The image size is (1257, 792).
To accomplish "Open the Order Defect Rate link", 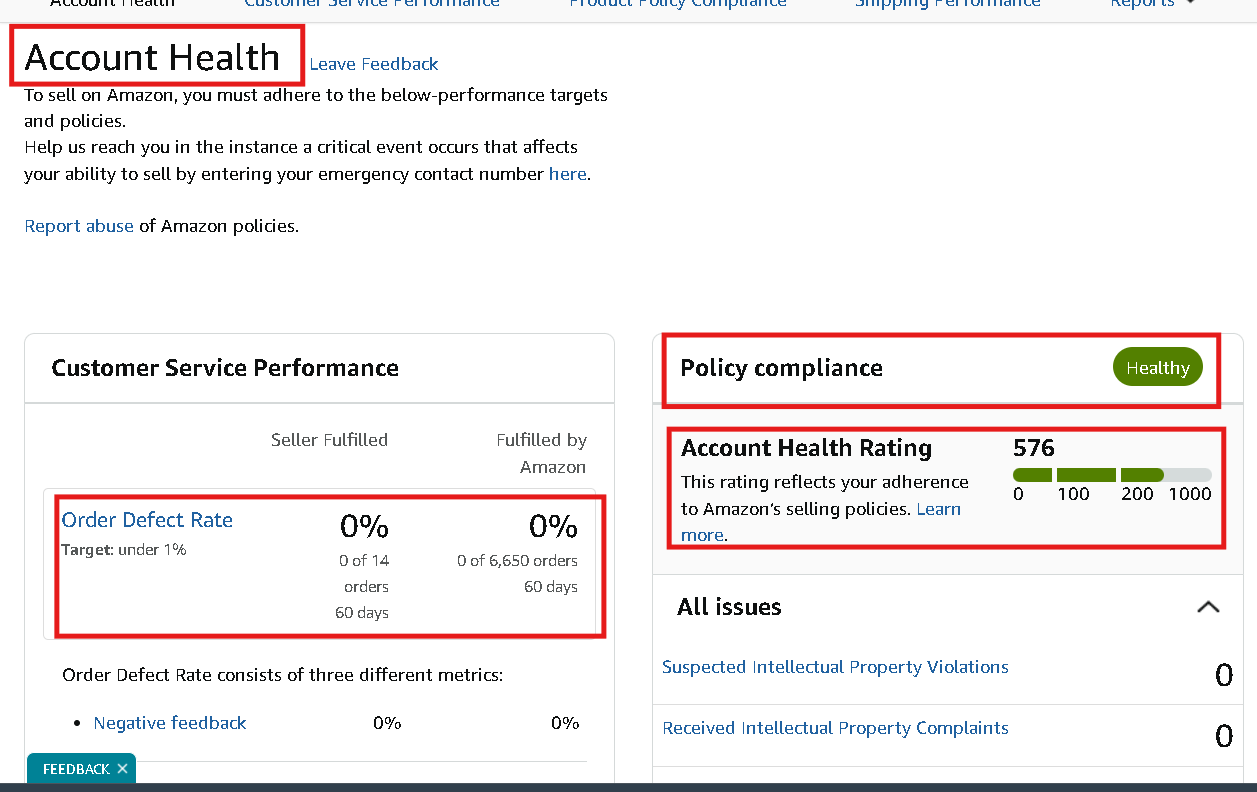I will pyautogui.click(x=147, y=520).
